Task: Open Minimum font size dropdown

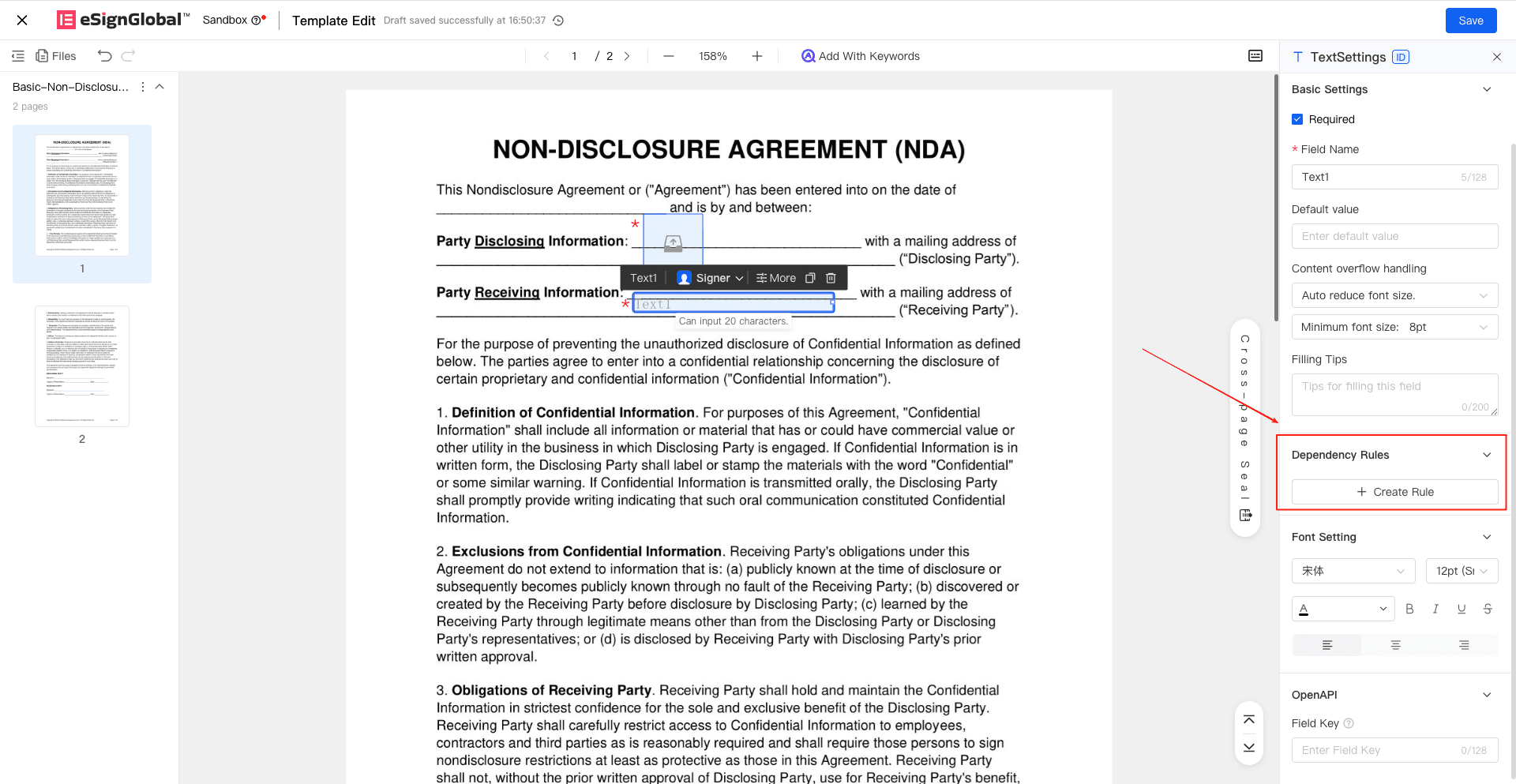Action: pyautogui.click(x=1394, y=327)
